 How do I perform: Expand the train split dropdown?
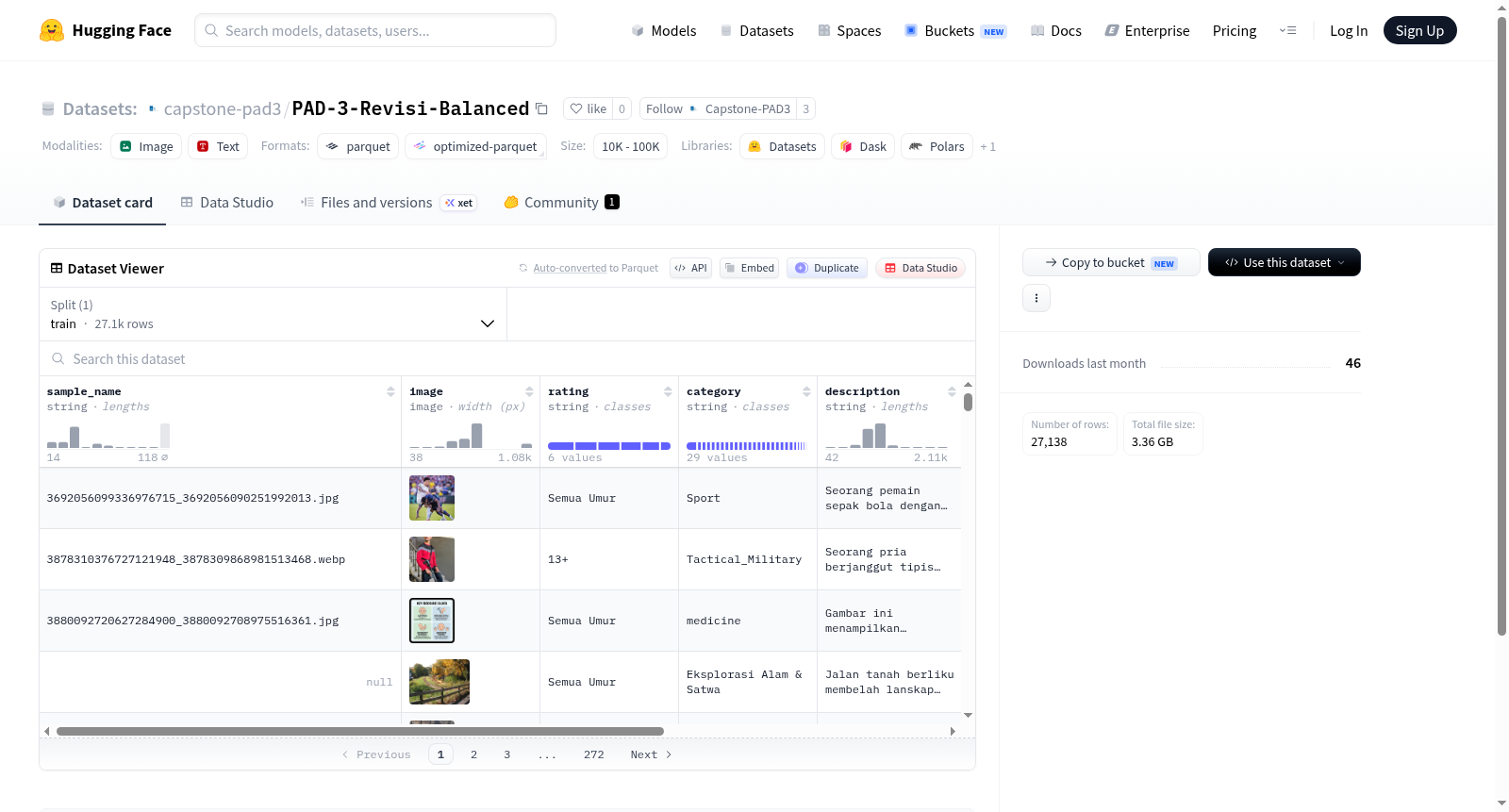click(x=273, y=314)
